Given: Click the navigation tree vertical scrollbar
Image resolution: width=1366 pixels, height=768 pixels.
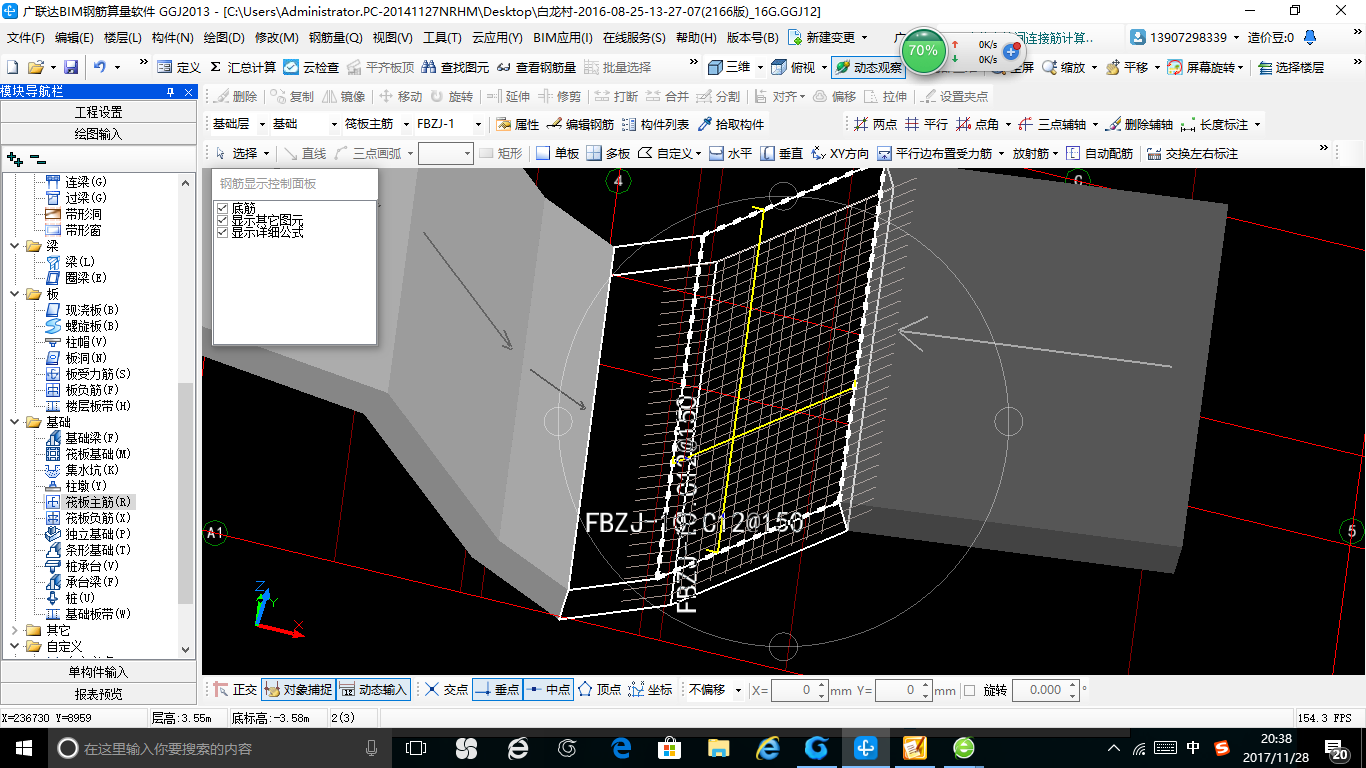Looking at the screenshot, I should click(x=186, y=493).
